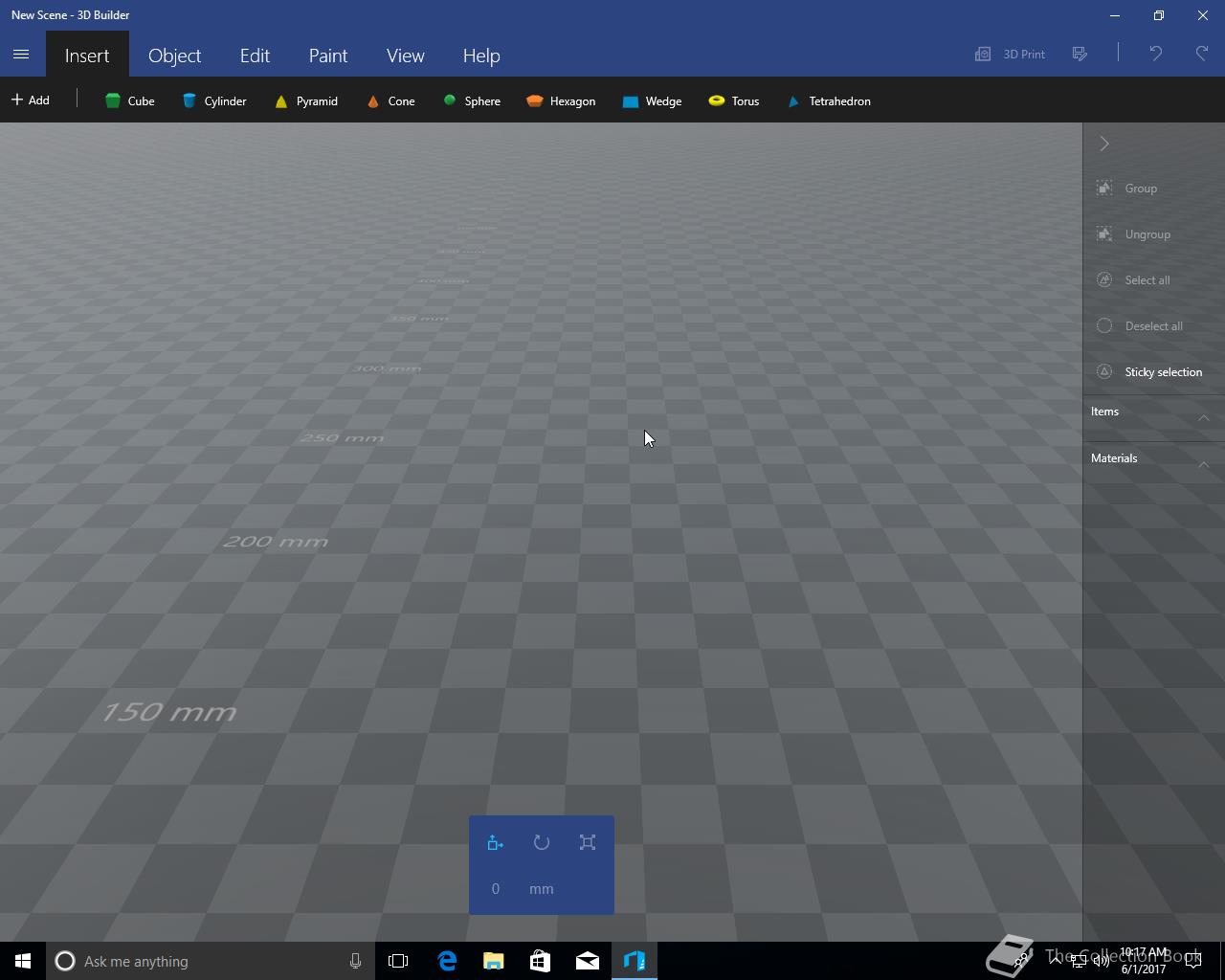
Task: Open File Explorer from taskbar
Action: [x=494, y=961]
